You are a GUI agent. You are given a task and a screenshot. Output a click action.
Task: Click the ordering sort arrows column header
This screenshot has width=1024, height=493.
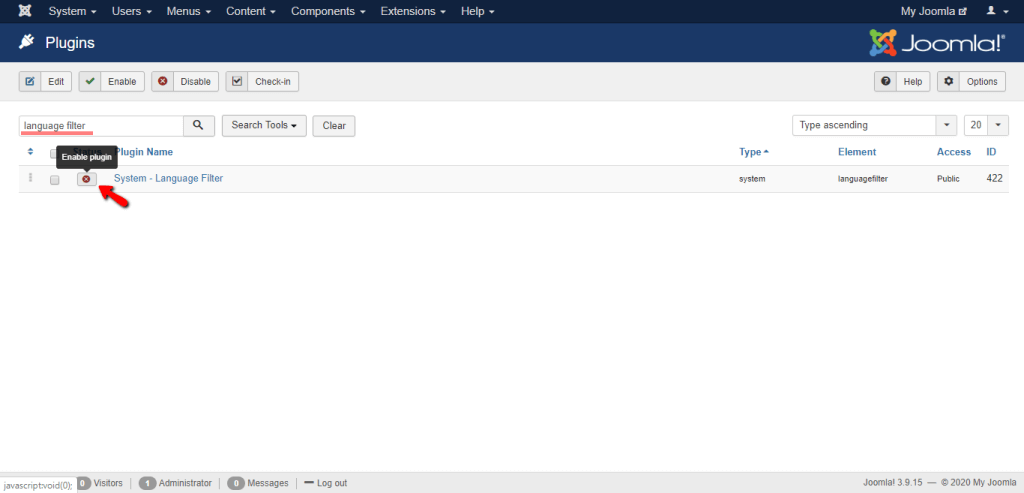tap(30, 152)
